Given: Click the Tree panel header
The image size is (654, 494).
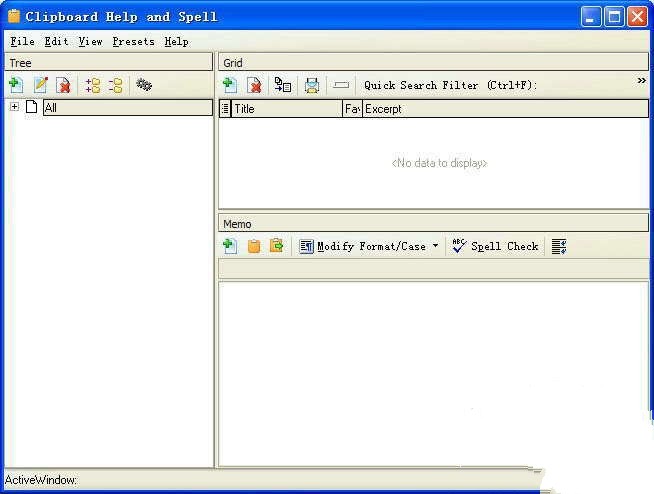Looking at the screenshot, I should click(x=109, y=63).
